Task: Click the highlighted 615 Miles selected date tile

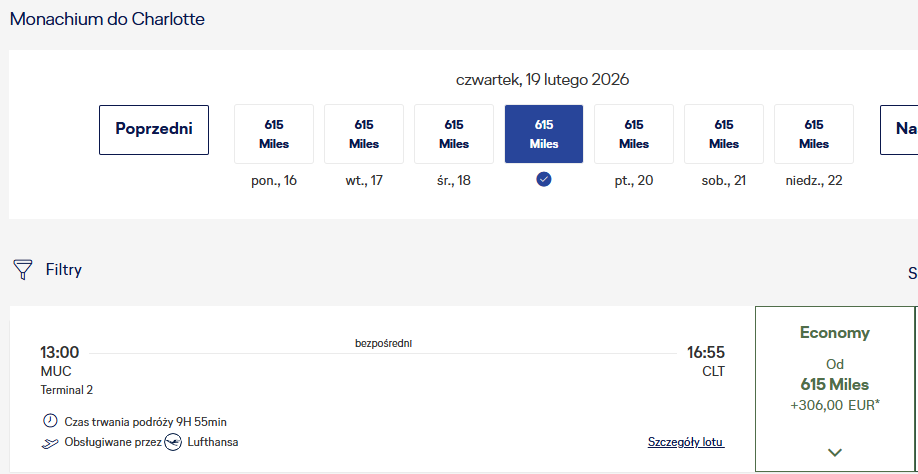Action: click(x=544, y=134)
